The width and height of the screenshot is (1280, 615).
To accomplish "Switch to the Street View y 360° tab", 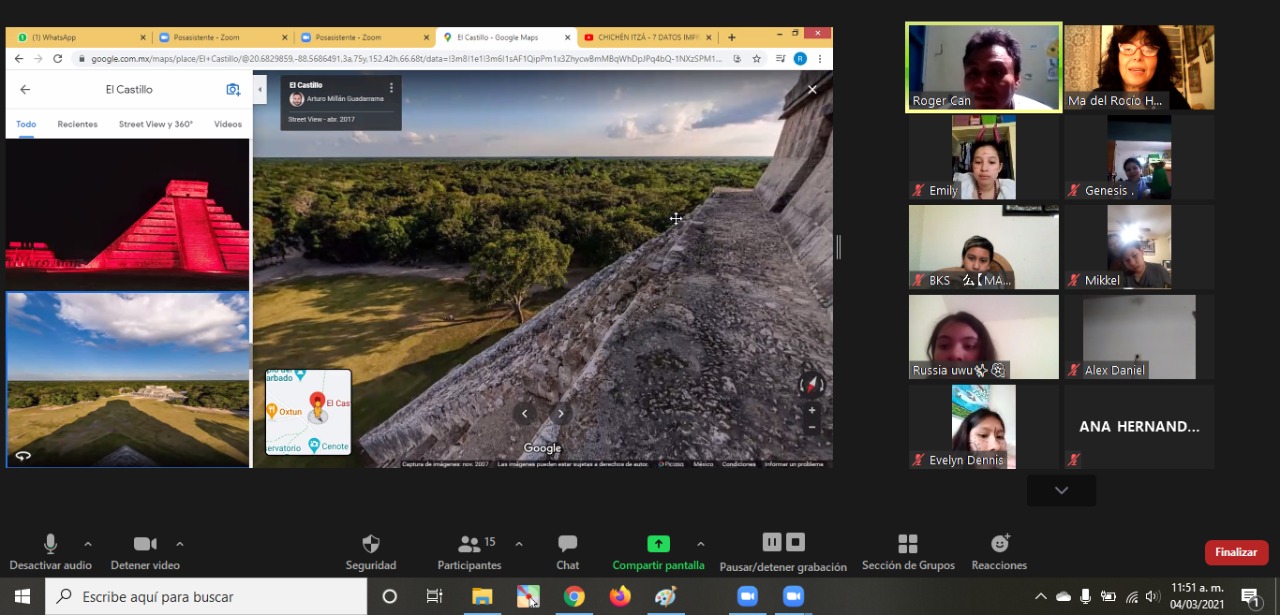I will click(155, 124).
